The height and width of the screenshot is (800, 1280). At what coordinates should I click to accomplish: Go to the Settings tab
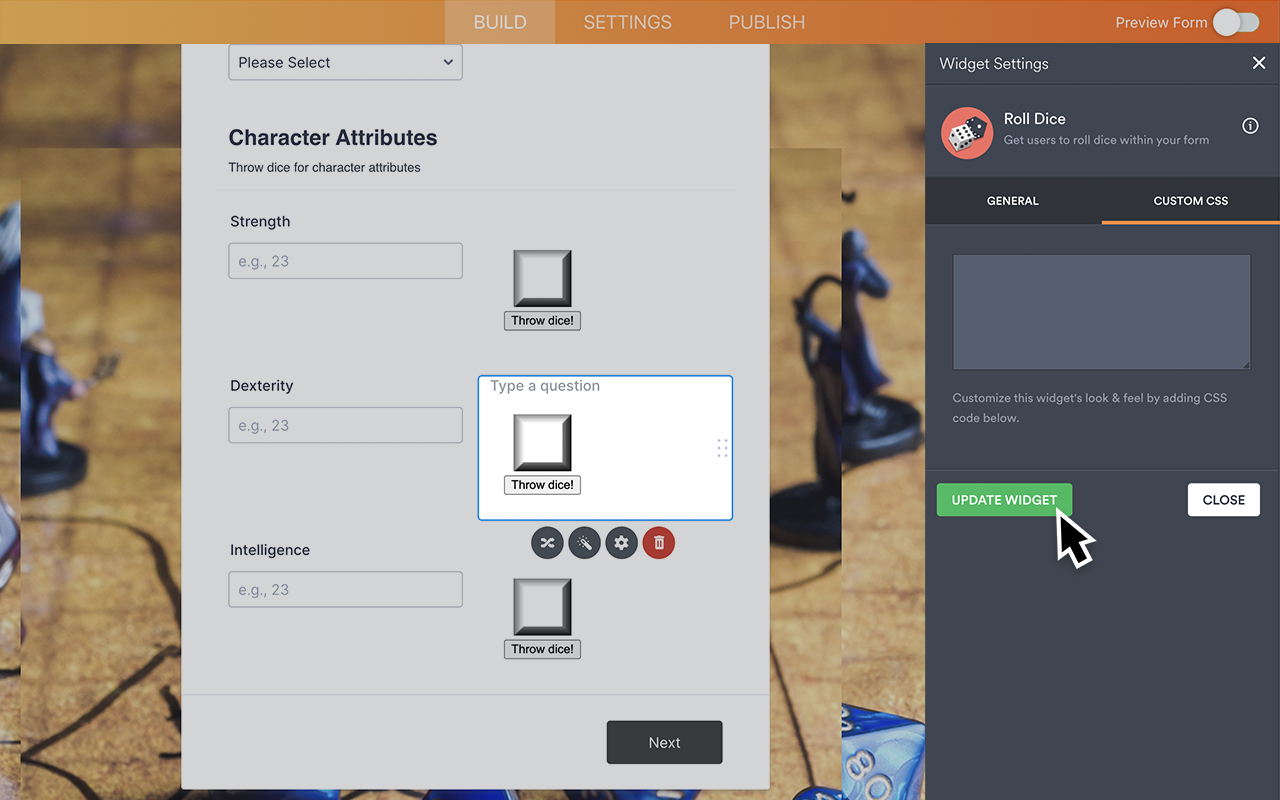pos(627,22)
